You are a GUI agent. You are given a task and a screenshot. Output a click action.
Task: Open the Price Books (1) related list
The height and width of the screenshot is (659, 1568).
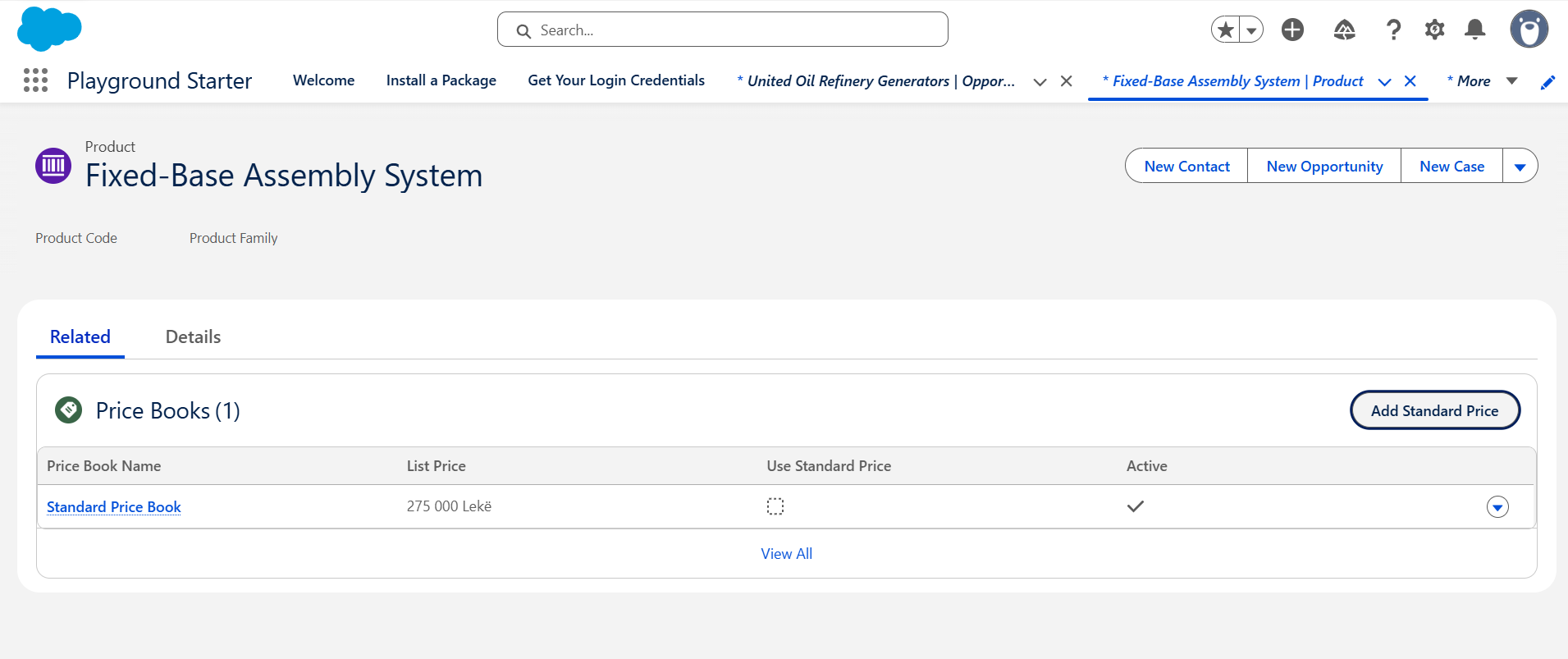click(x=168, y=410)
